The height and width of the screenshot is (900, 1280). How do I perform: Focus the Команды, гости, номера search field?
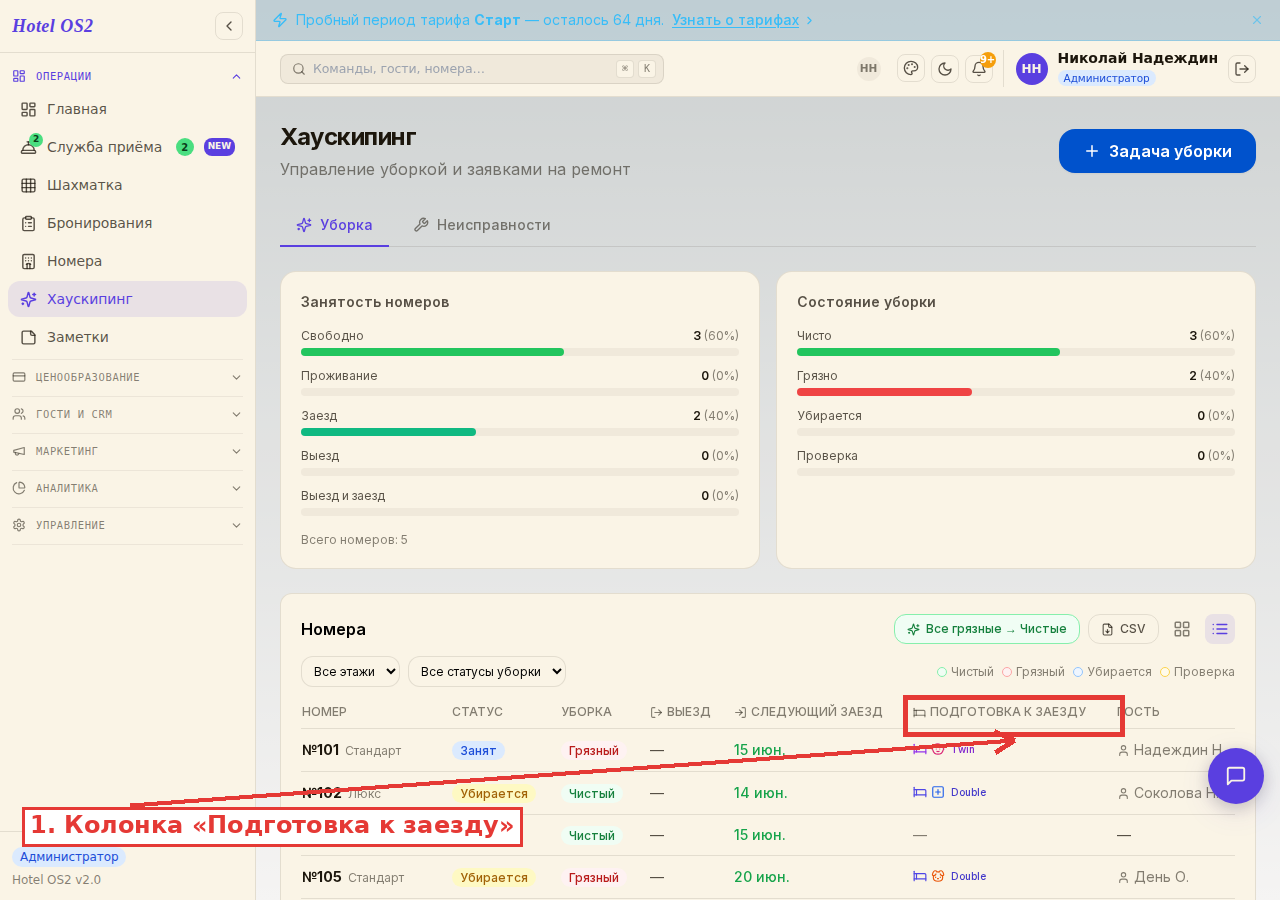472,69
